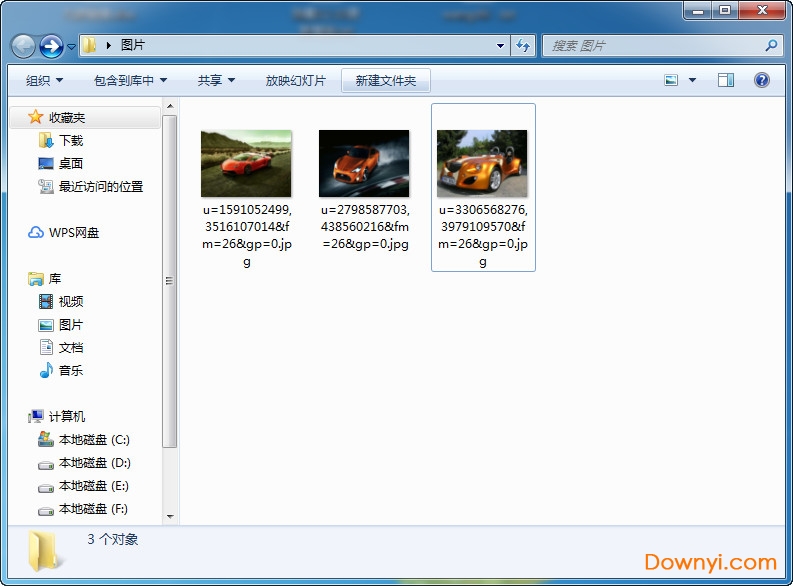Open 本地磁盘 (C:)
793x586 pixels.
tap(94, 440)
